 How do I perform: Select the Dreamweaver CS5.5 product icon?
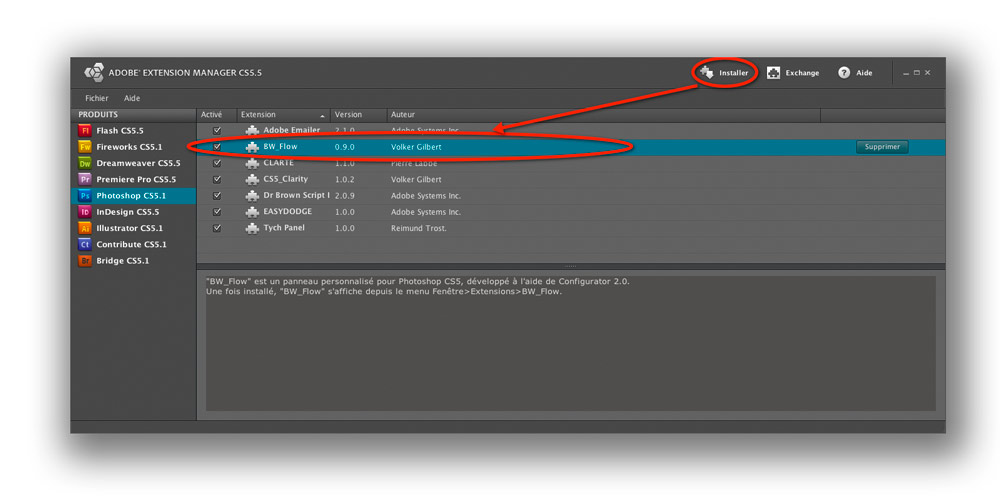(x=85, y=163)
